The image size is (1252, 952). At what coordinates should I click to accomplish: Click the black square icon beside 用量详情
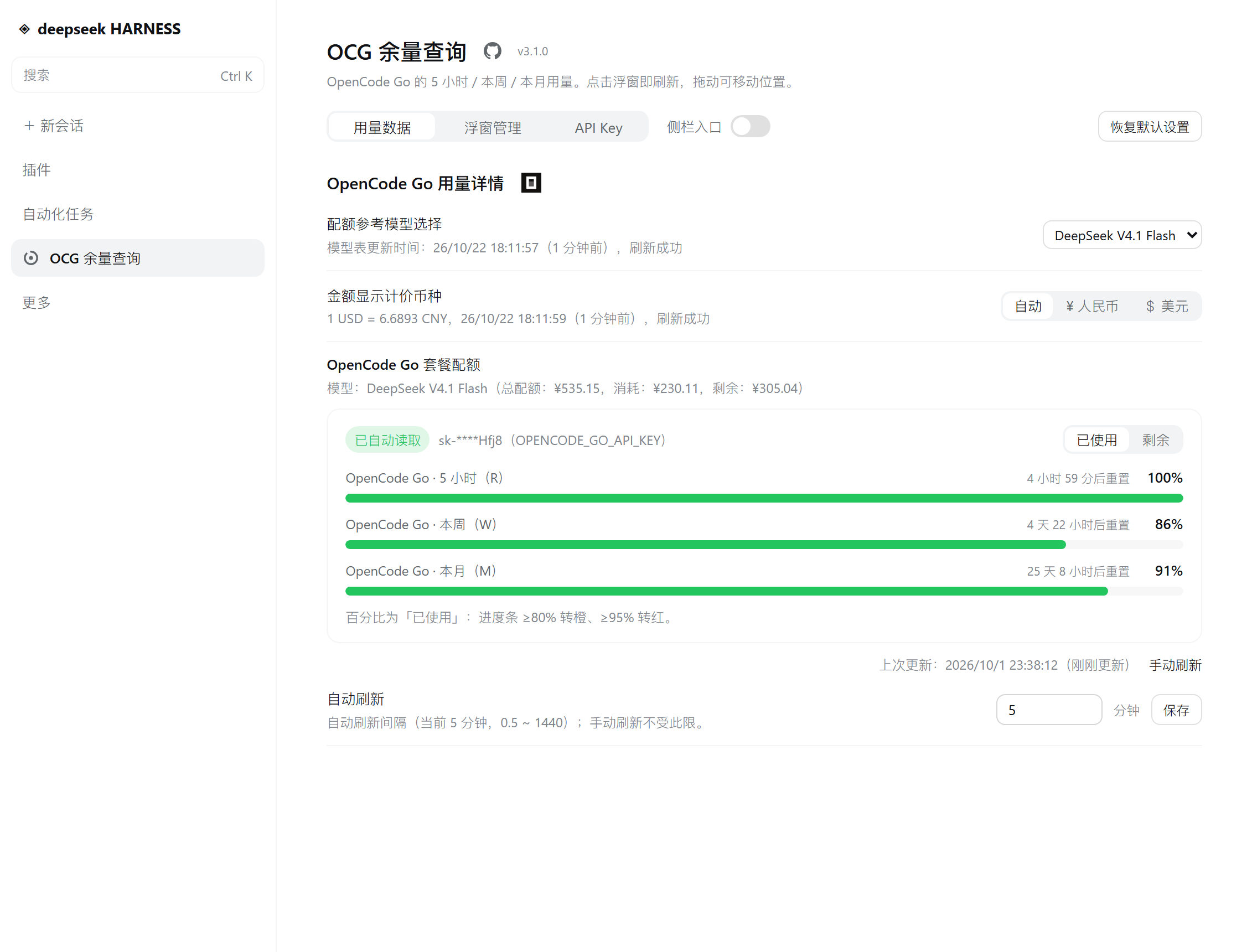pyautogui.click(x=531, y=183)
